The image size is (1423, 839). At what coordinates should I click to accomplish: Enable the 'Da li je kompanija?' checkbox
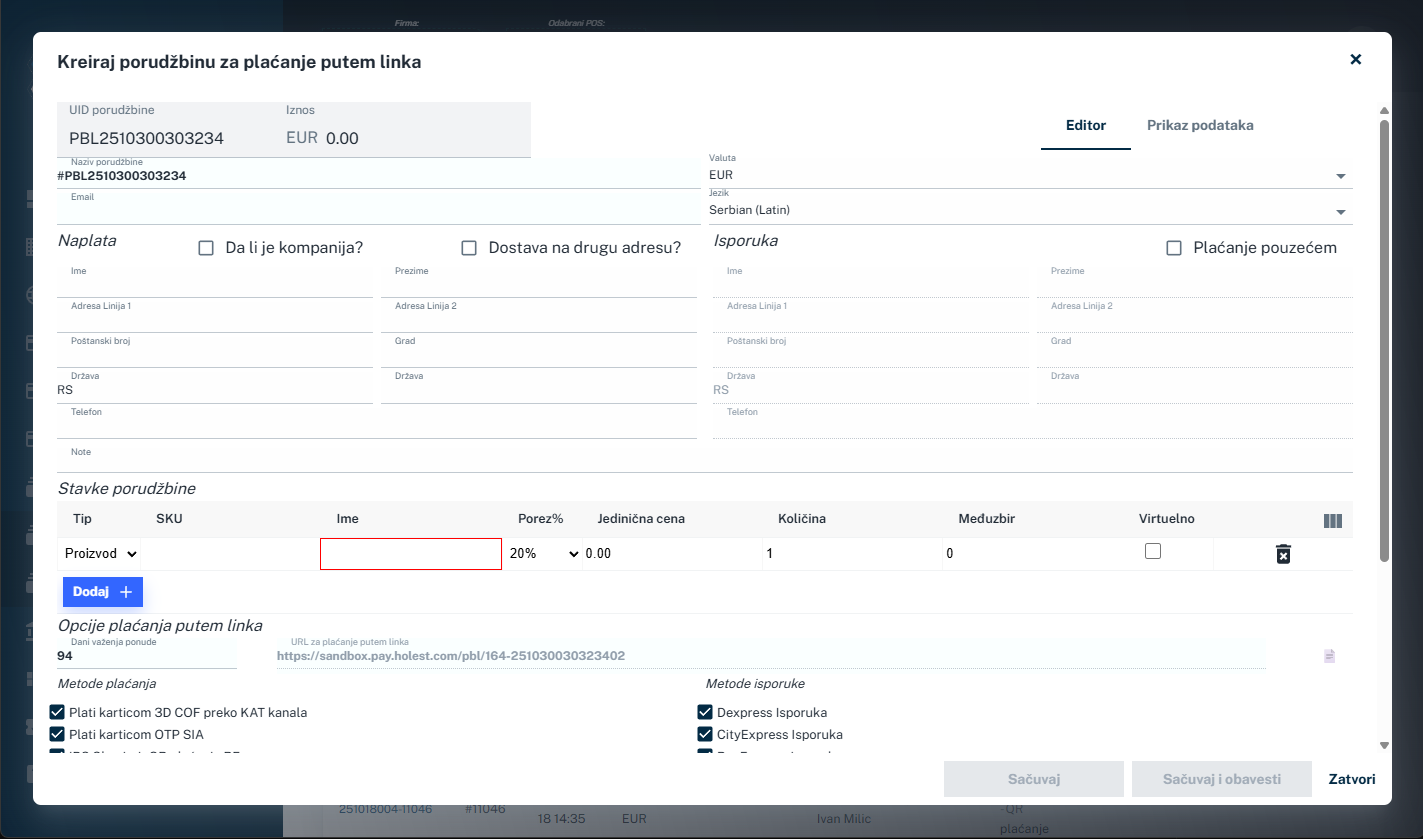pos(206,246)
